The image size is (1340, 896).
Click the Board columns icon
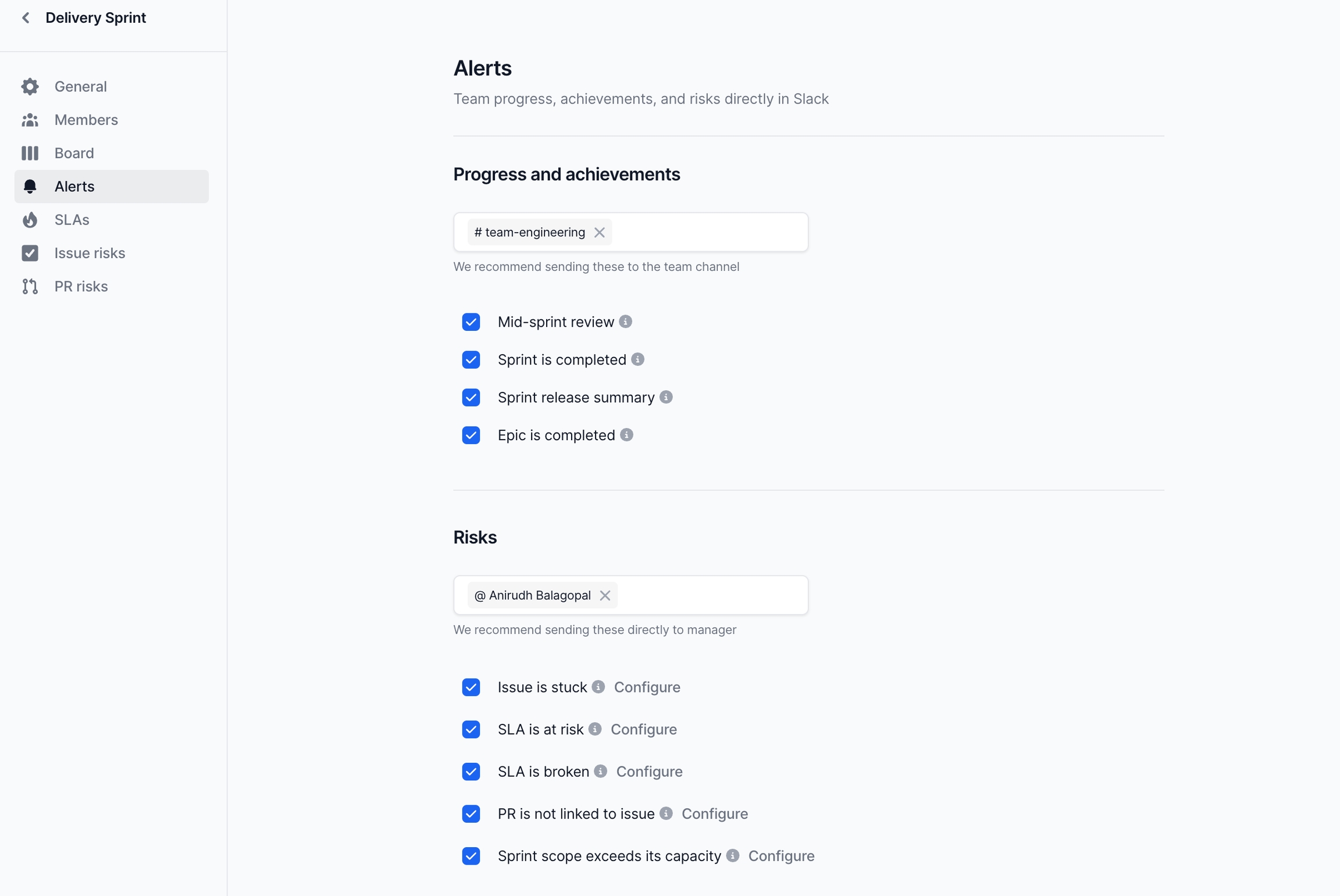(30, 153)
